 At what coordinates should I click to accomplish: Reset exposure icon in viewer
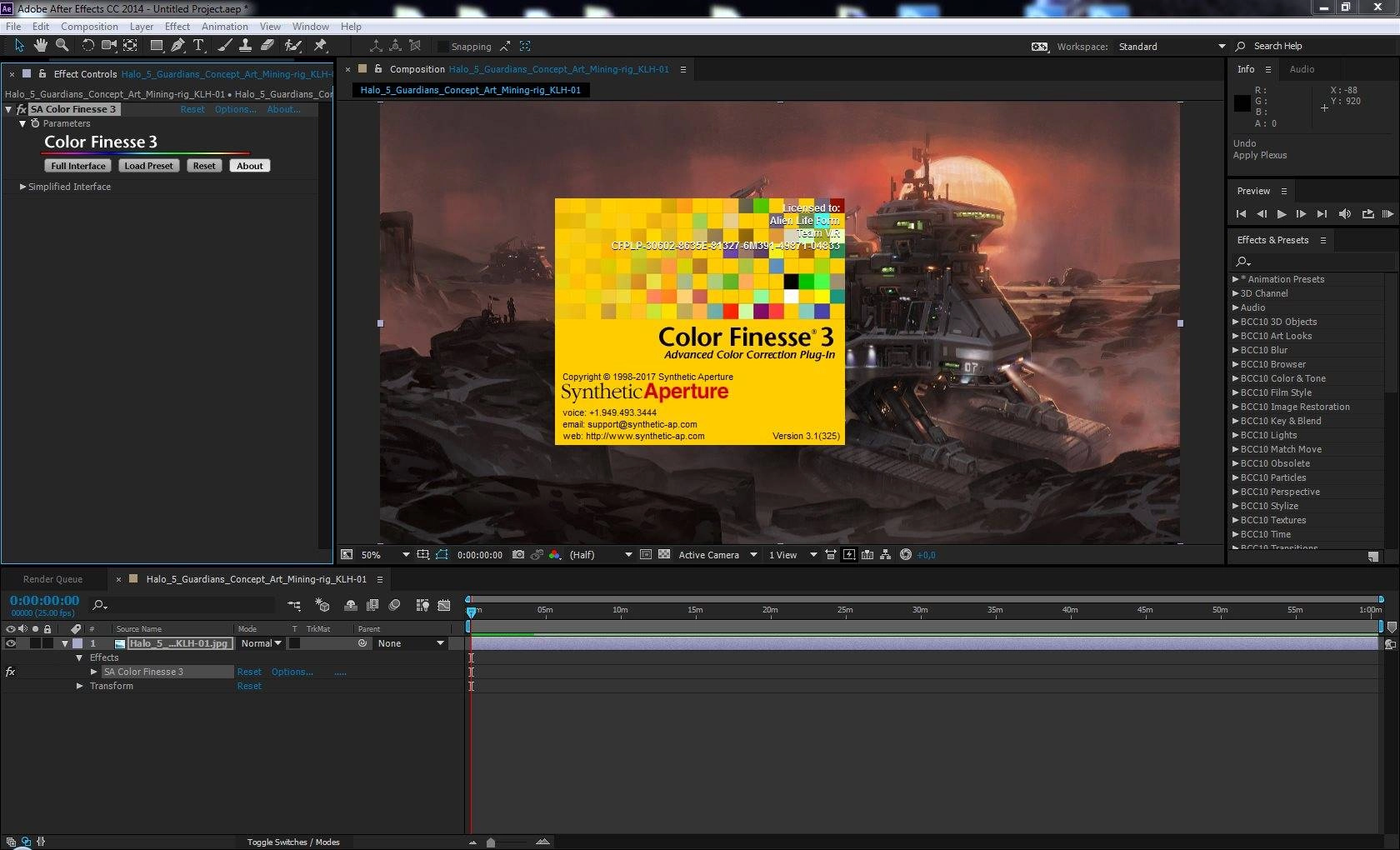tap(906, 554)
